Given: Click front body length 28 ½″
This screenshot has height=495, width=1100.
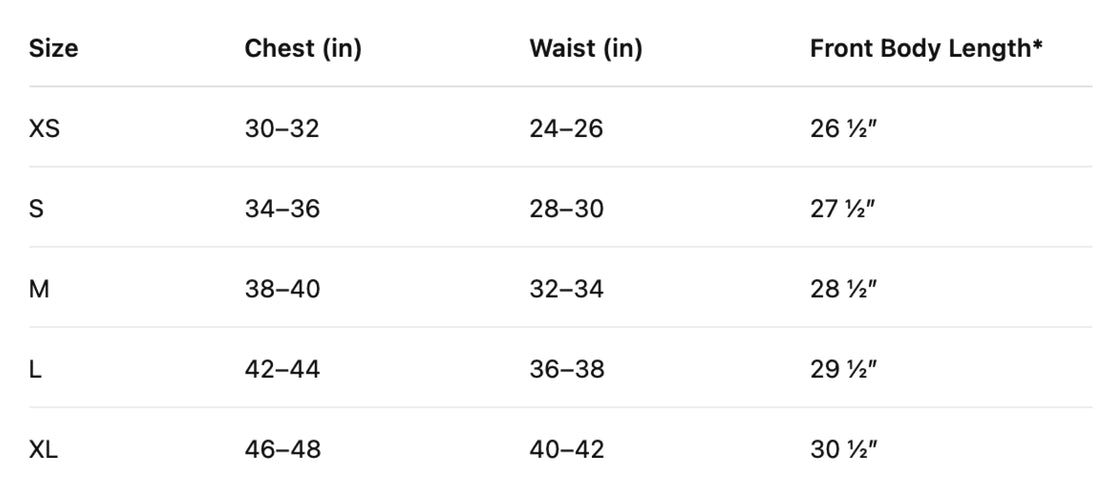Looking at the screenshot, I should click(x=844, y=289).
